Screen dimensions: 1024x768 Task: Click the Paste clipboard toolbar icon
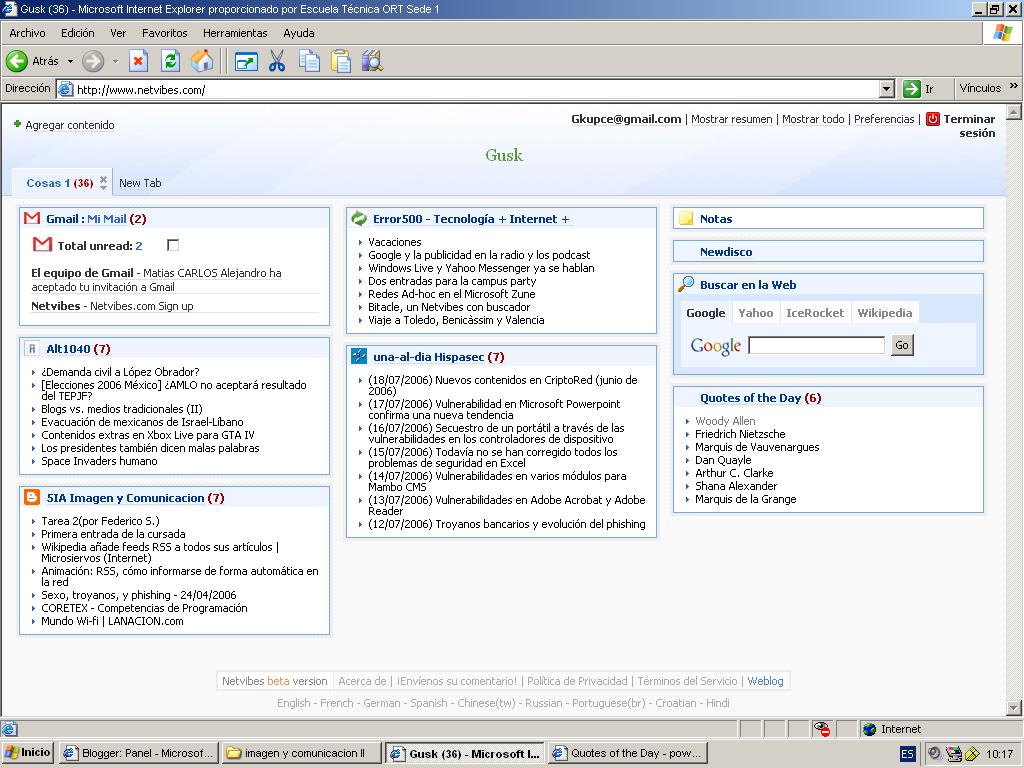click(x=340, y=61)
